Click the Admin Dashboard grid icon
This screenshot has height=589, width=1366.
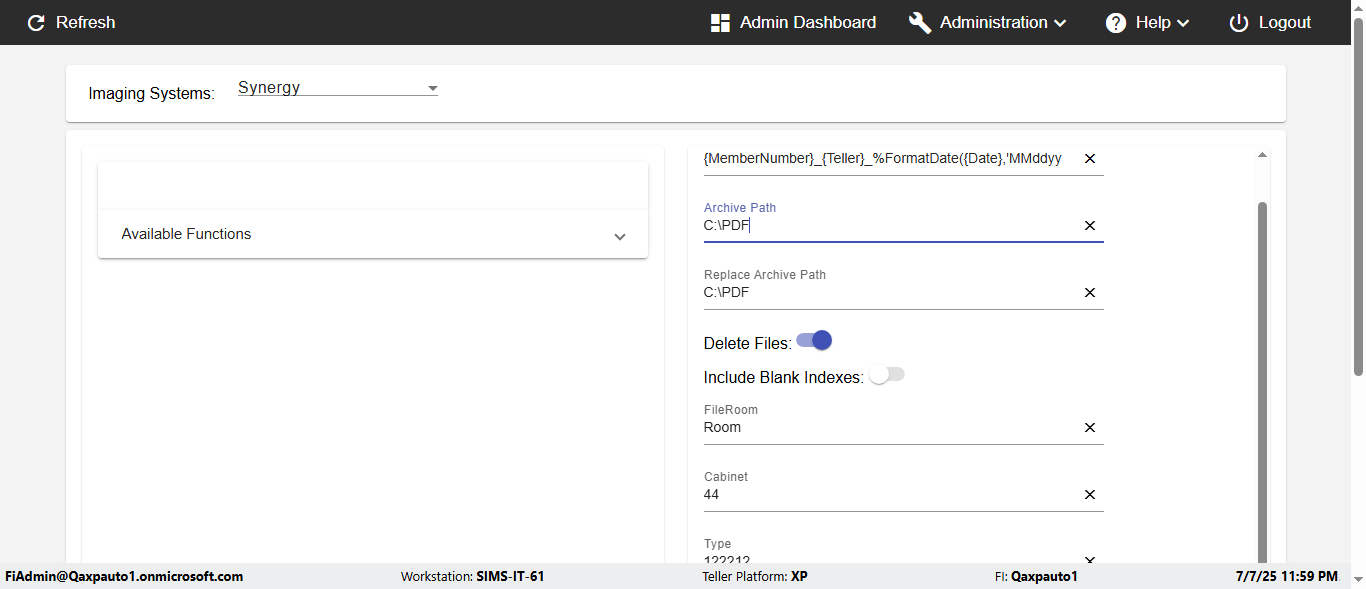(720, 23)
